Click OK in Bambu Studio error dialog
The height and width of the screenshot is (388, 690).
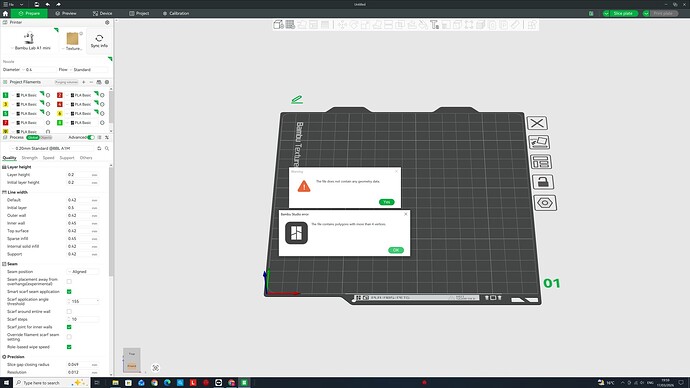point(396,250)
